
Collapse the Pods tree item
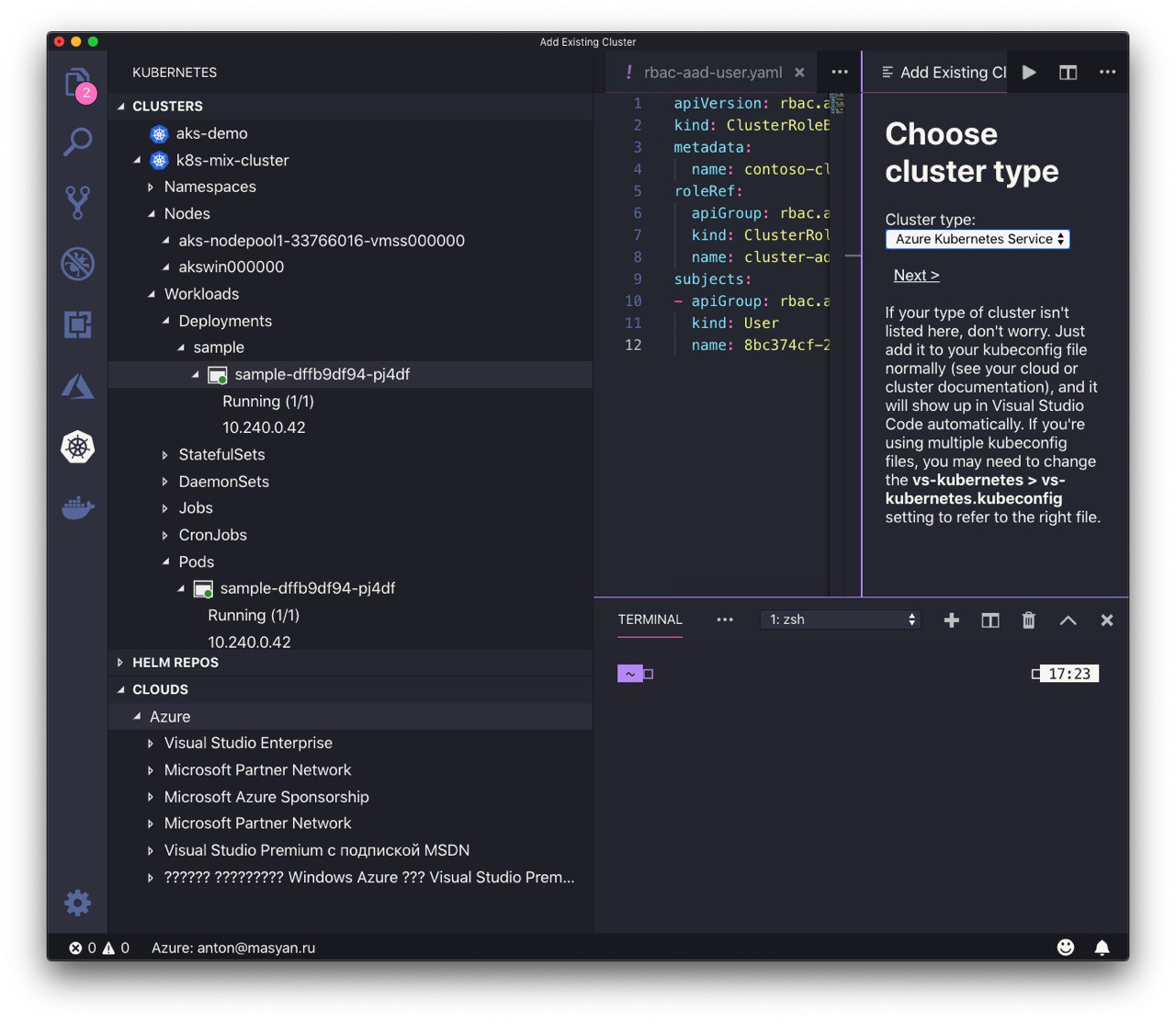[166, 562]
